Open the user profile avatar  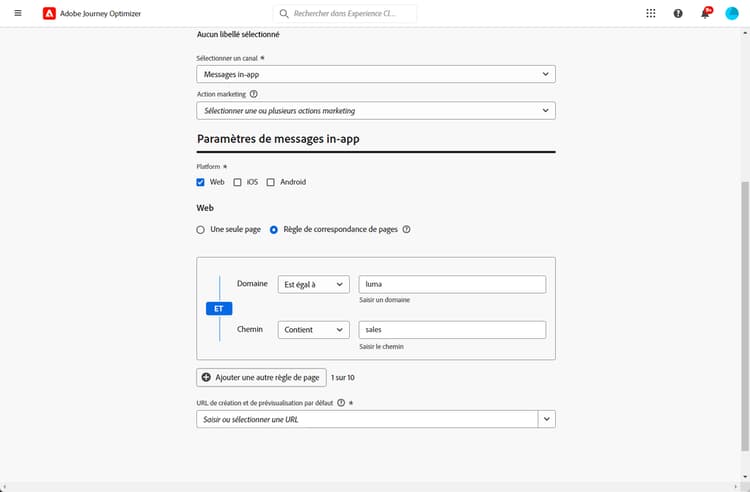pos(731,14)
